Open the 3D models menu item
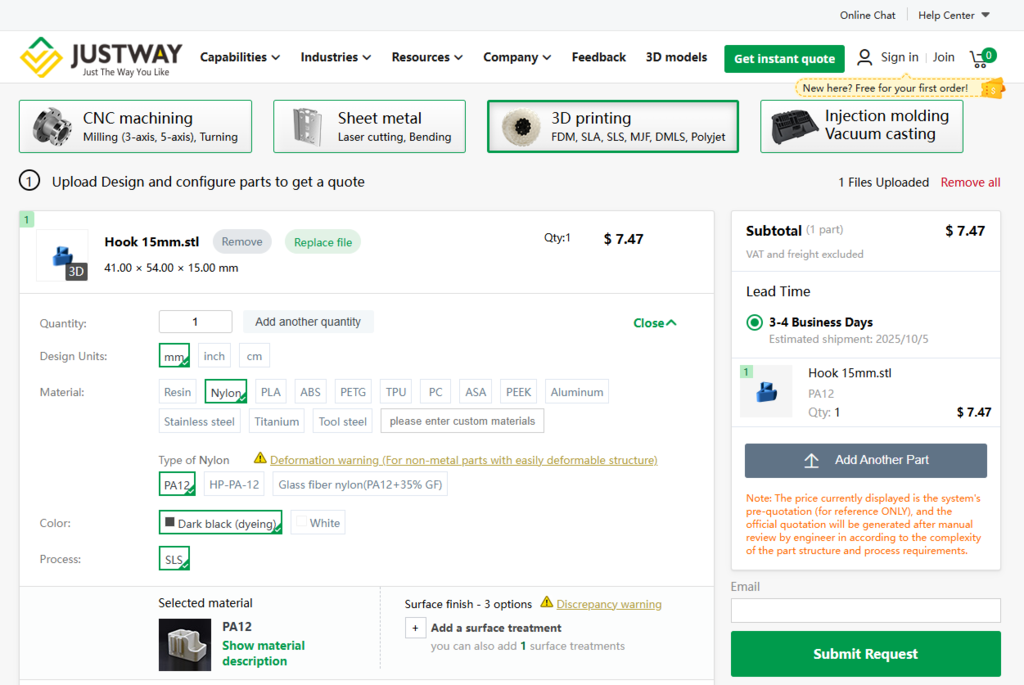Viewport: 1024px width, 685px height. coord(676,58)
